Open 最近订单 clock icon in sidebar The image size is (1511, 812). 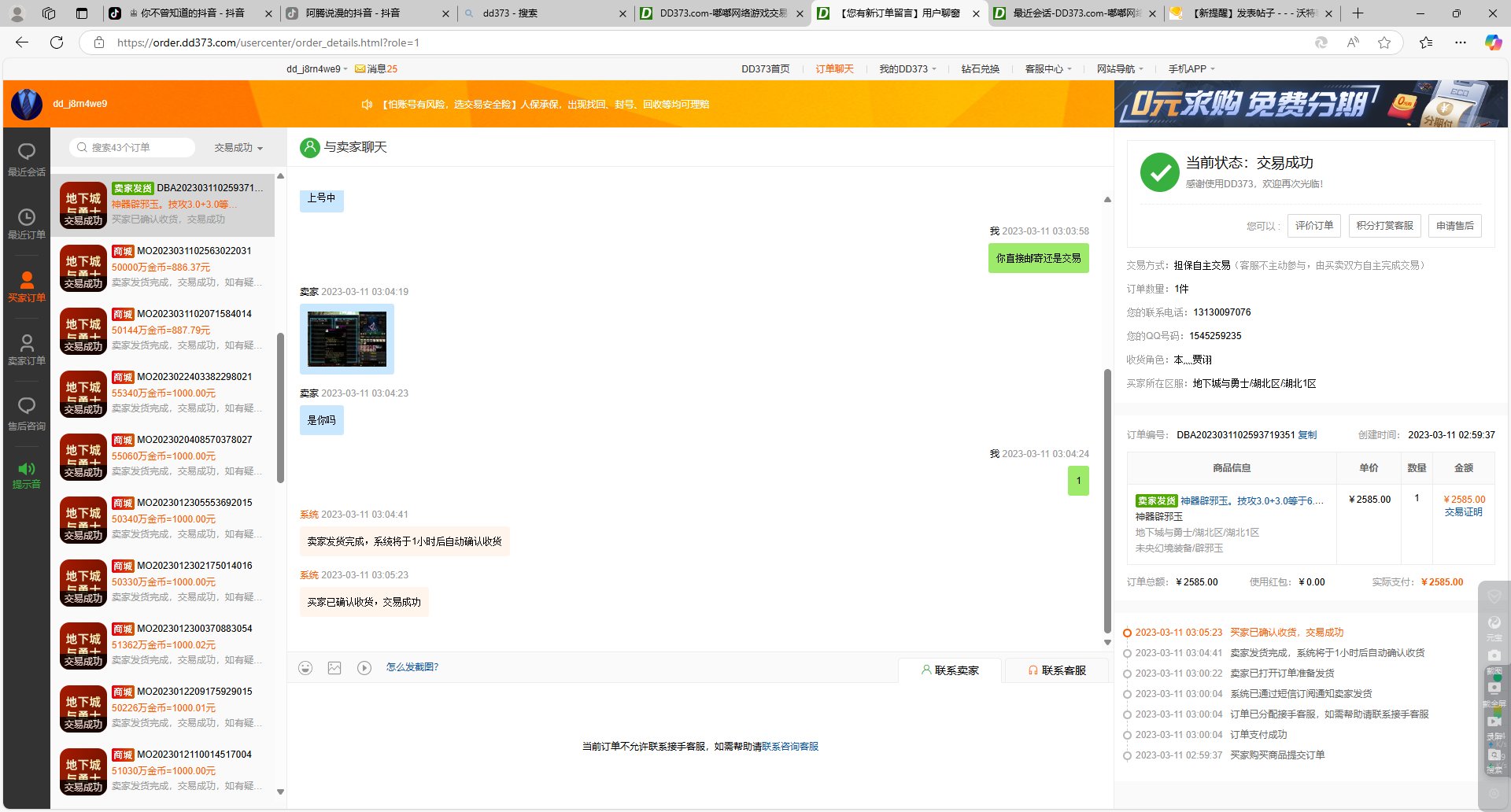27,217
